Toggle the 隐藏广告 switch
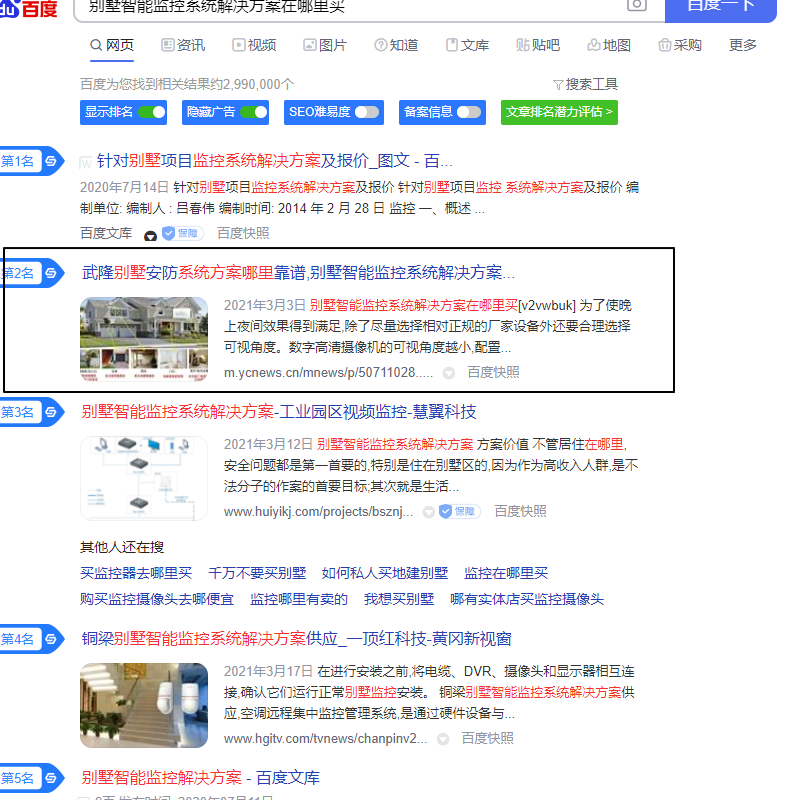The image size is (800, 800). pos(254,112)
